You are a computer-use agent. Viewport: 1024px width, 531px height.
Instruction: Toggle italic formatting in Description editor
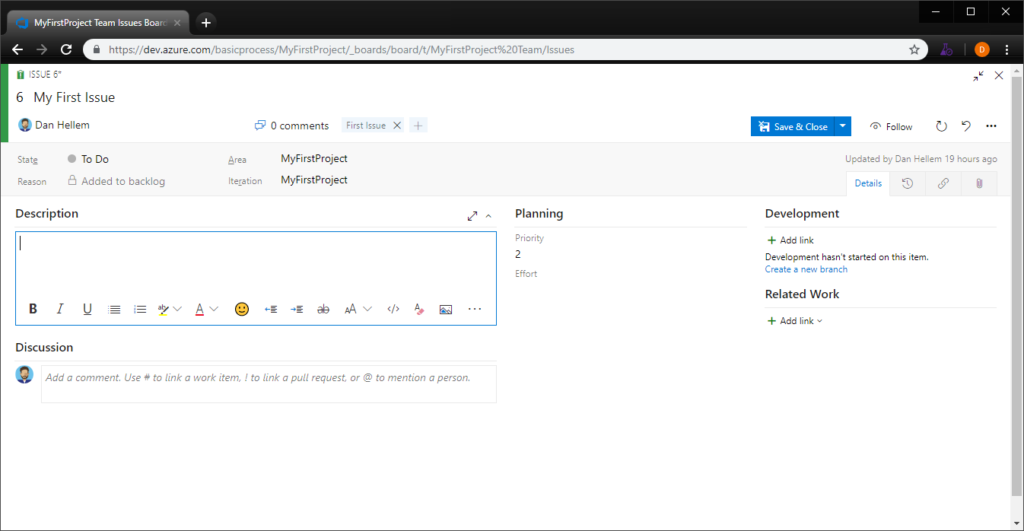tap(60, 309)
